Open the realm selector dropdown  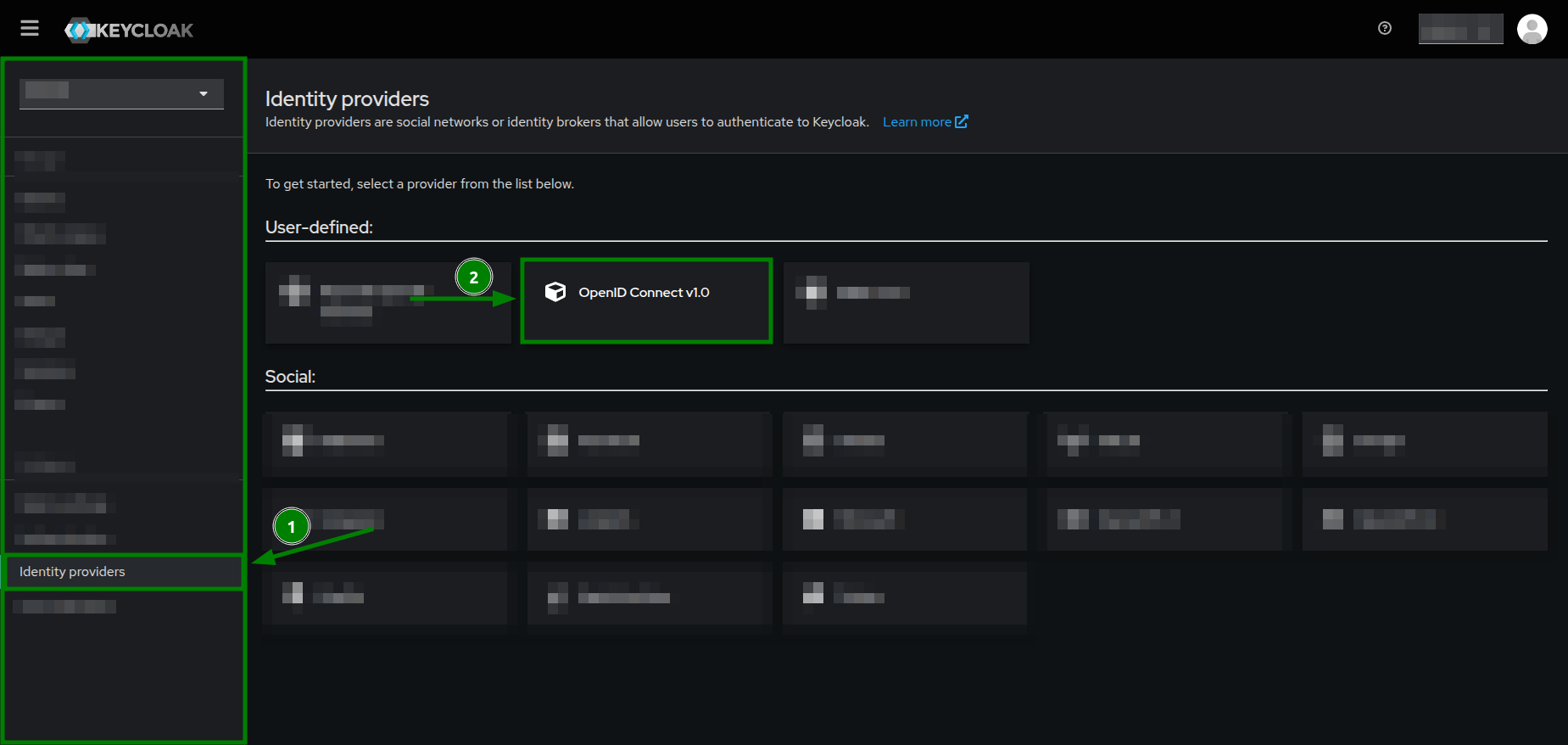[x=121, y=93]
